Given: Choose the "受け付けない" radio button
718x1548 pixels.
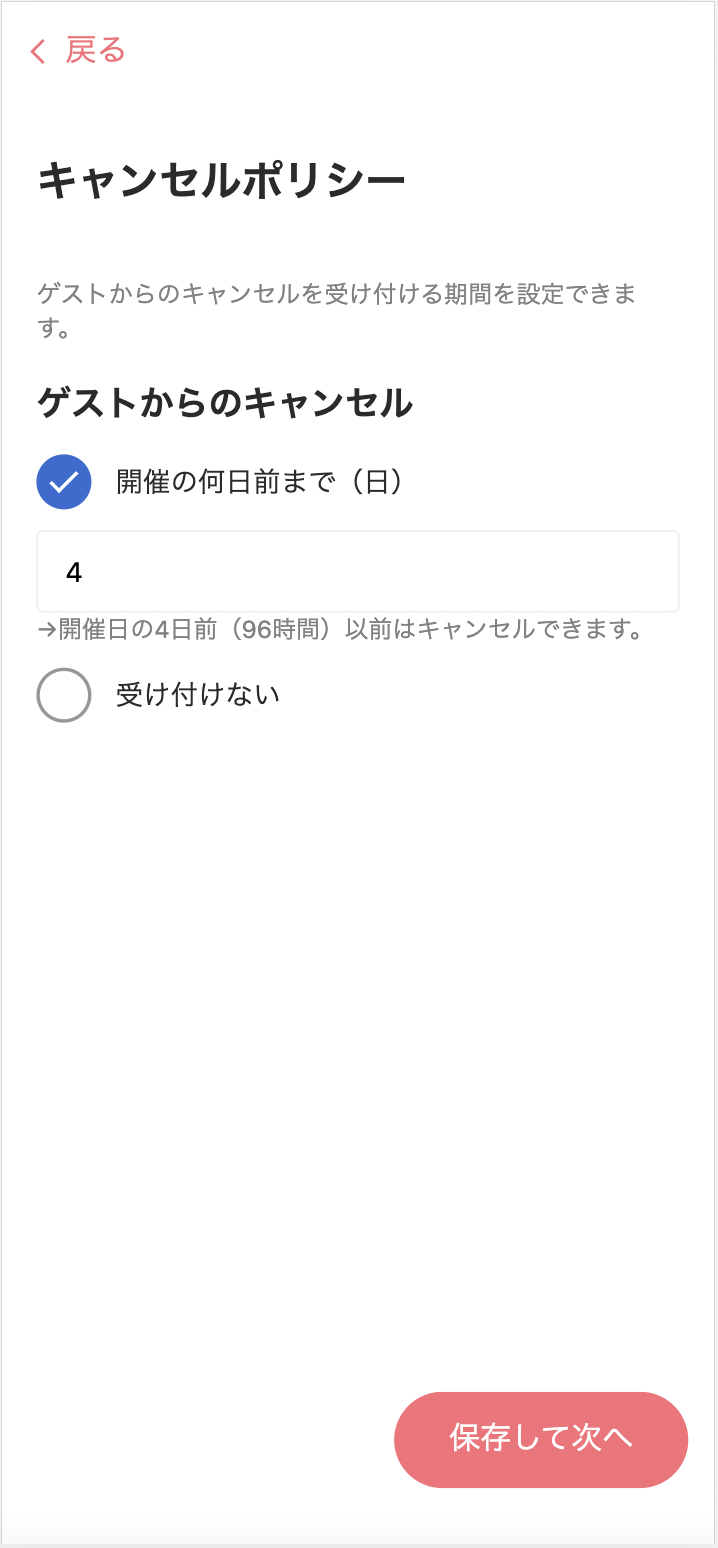Looking at the screenshot, I should (x=64, y=695).
